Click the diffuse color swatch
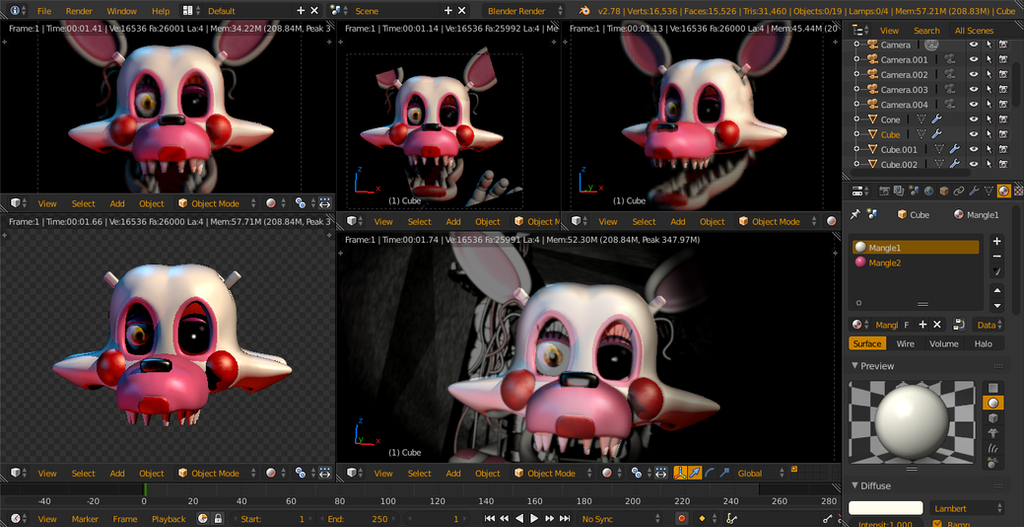Viewport: 1024px width, 527px height. pos(886,508)
